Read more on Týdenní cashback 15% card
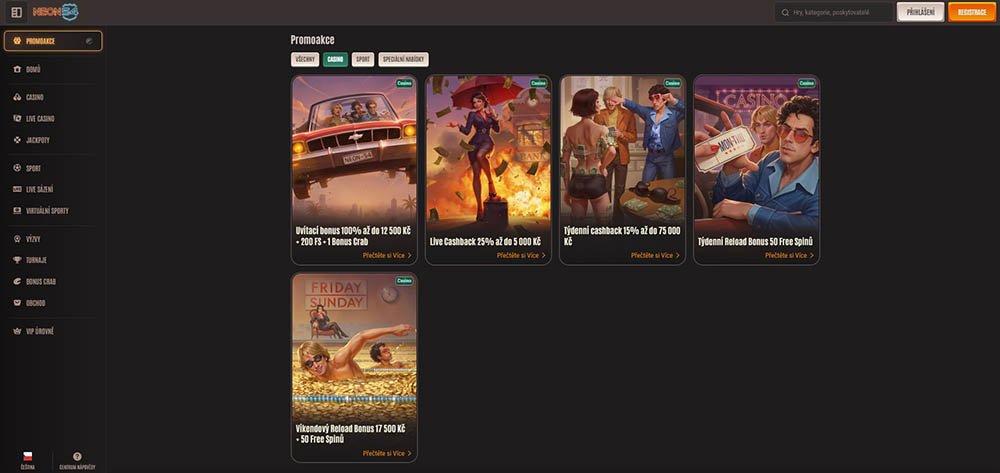The image size is (1000, 473). click(655, 255)
